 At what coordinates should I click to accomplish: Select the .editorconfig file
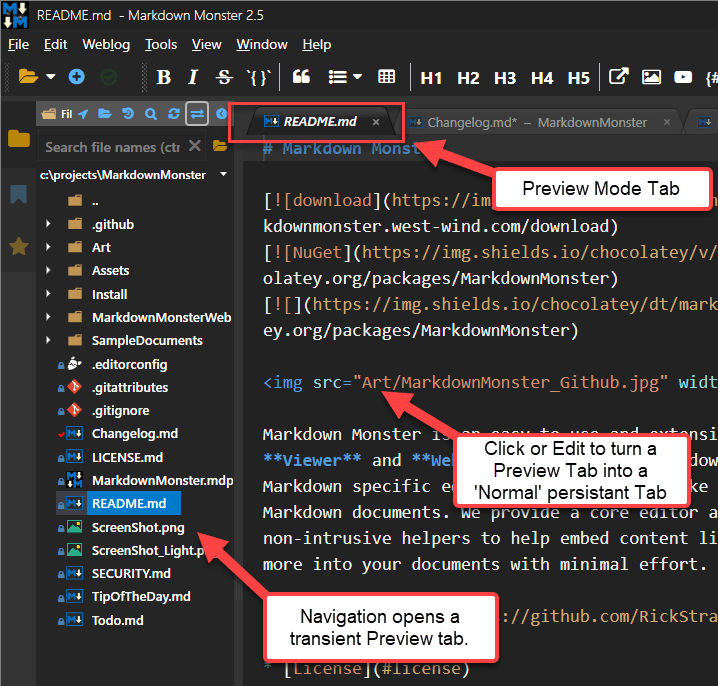click(129, 364)
